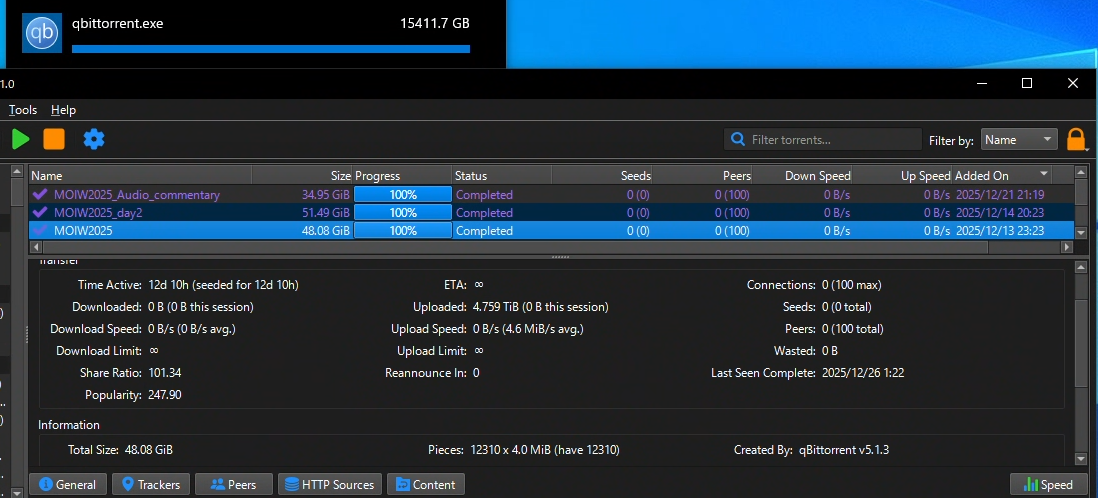The height and width of the screenshot is (498, 1098).
Task: Click the 34.95 GiB size cell
Action: tap(326, 195)
